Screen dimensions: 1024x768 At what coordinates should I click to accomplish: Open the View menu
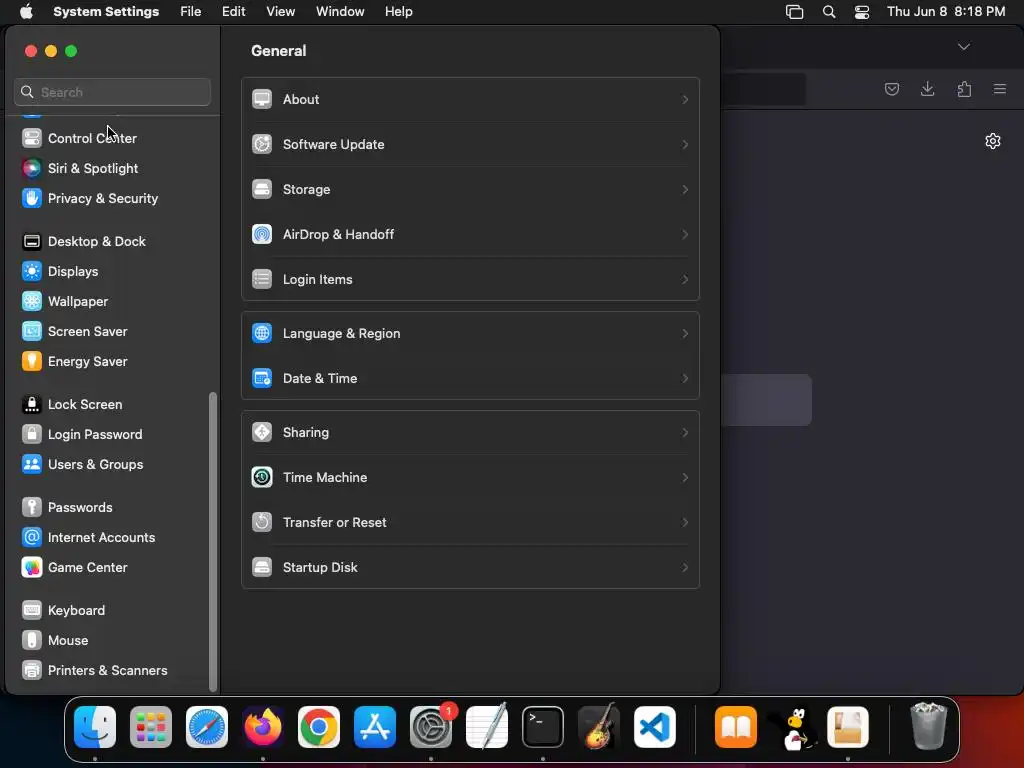[280, 12]
